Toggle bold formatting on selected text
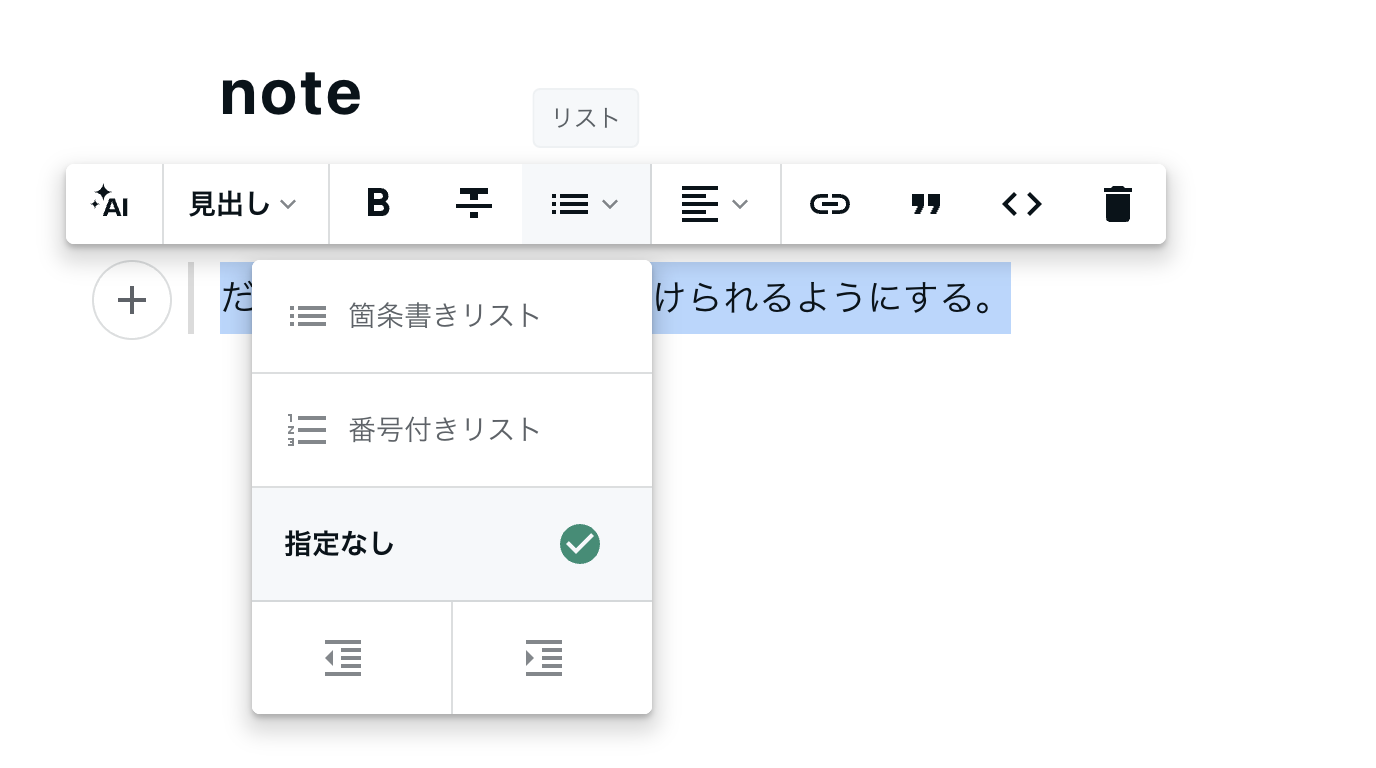 point(378,204)
